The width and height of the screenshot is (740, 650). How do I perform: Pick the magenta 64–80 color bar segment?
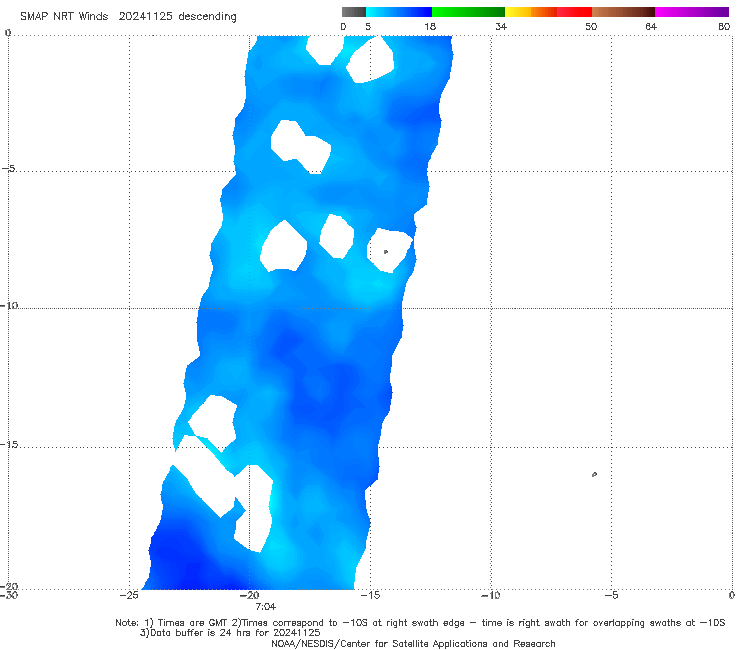692,12
